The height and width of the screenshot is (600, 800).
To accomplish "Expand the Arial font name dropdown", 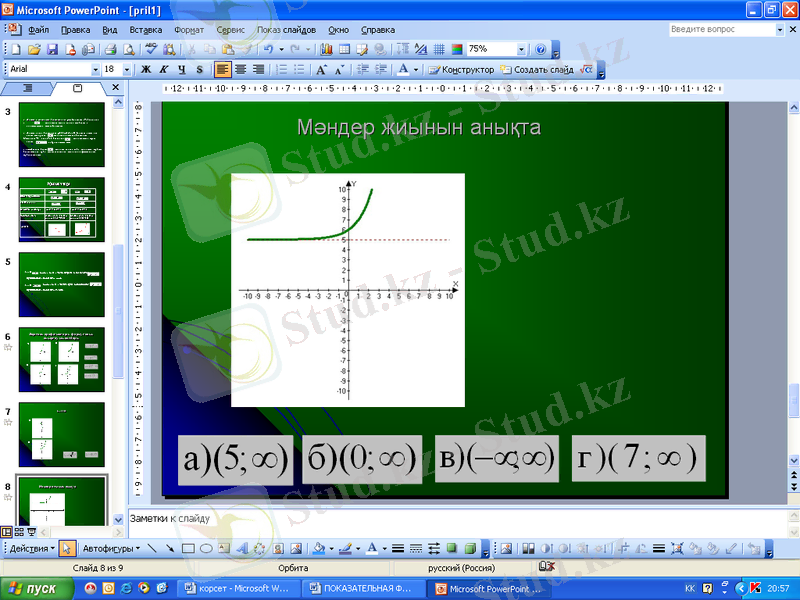I will point(96,70).
